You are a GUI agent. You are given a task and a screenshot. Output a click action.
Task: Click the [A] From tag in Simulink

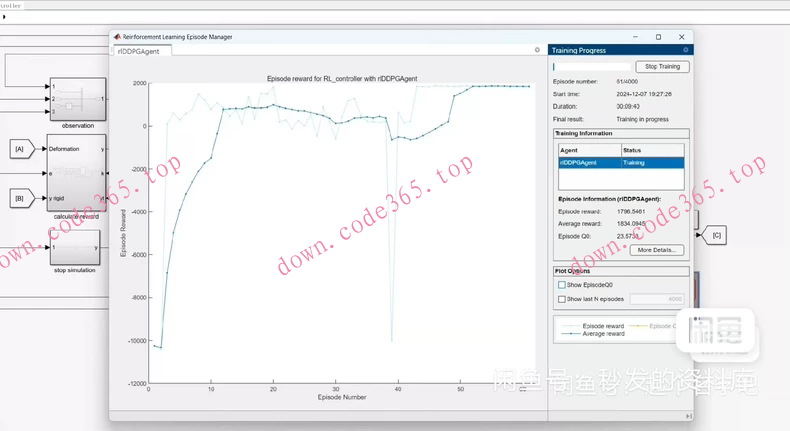(x=22, y=149)
